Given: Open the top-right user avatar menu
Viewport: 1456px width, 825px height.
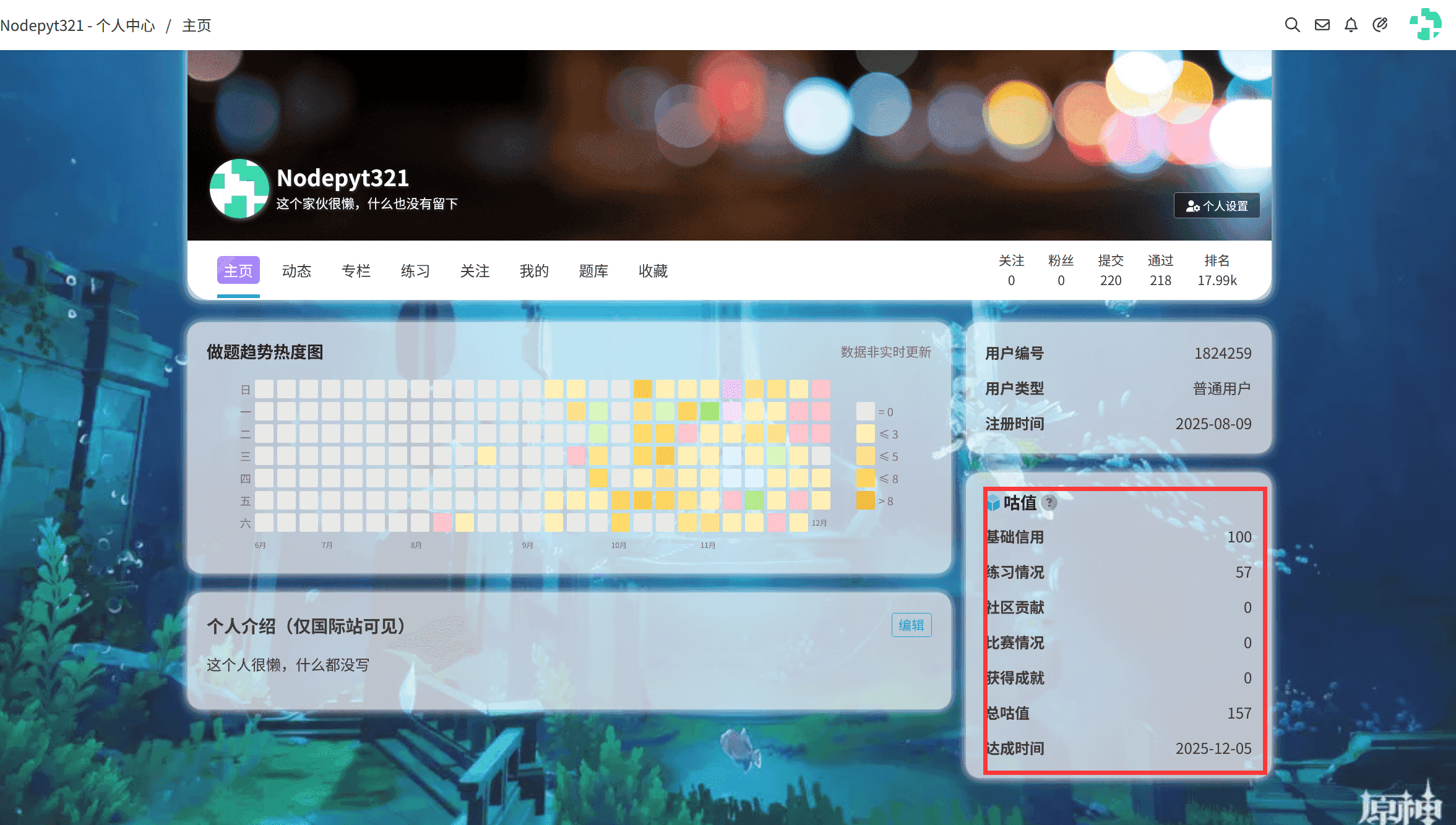Looking at the screenshot, I should 1425,25.
